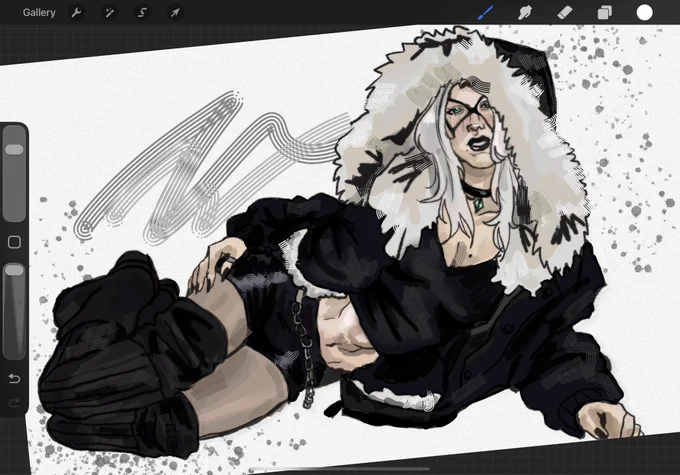Adjust the brush size slider
The height and width of the screenshot is (475, 680).
pos(14,174)
